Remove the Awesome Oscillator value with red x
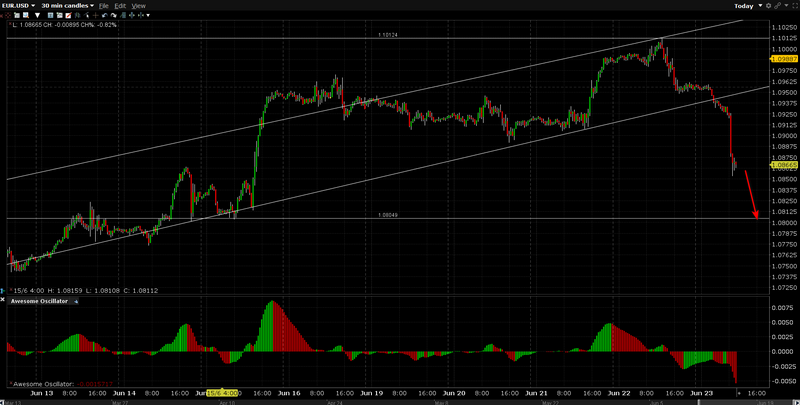This screenshot has width=800, height=405. pyautogui.click(x=11, y=383)
